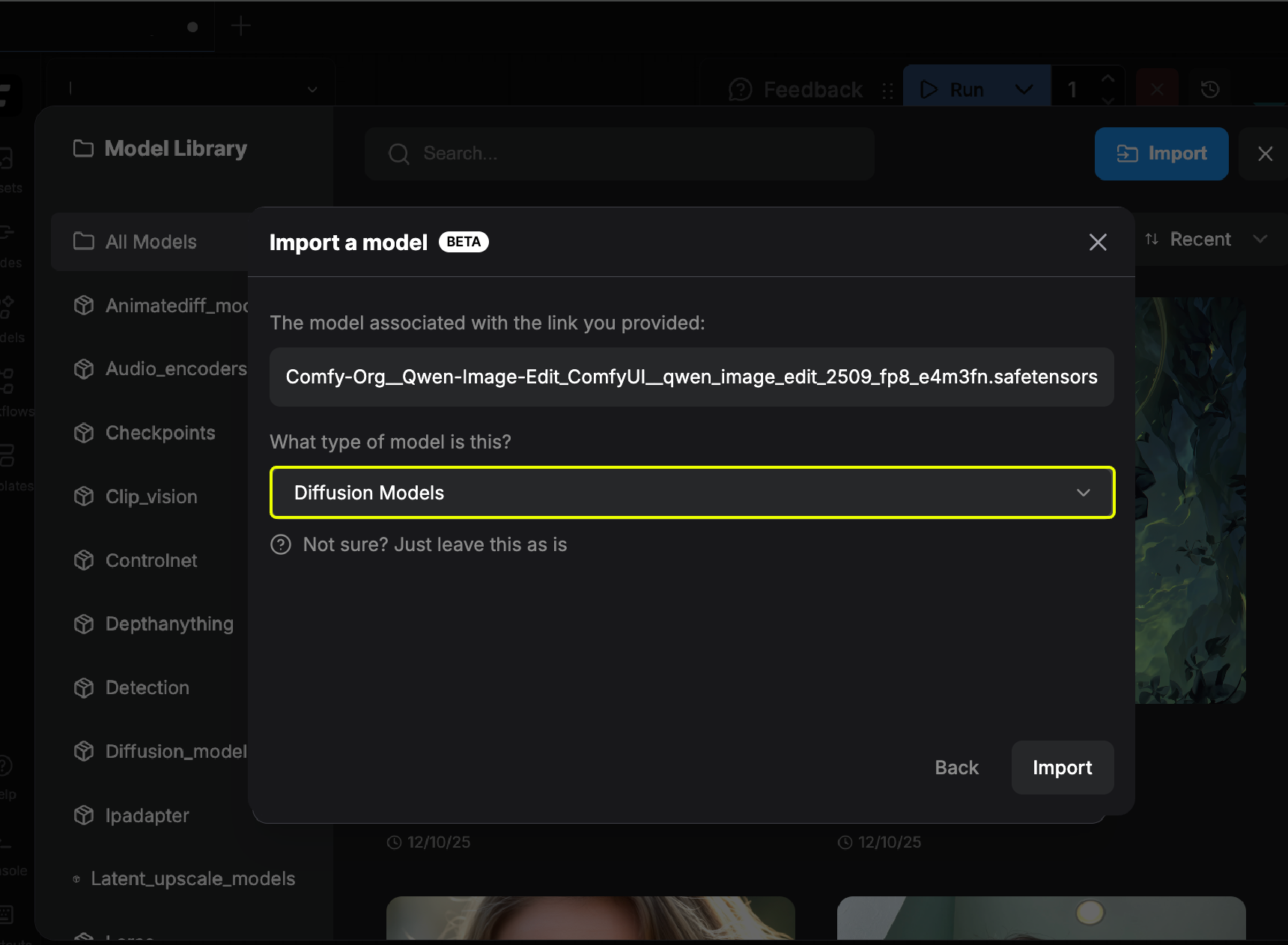Click the run history clock icon
Viewport: 1288px width, 945px height.
click(x=1211, y=89)
